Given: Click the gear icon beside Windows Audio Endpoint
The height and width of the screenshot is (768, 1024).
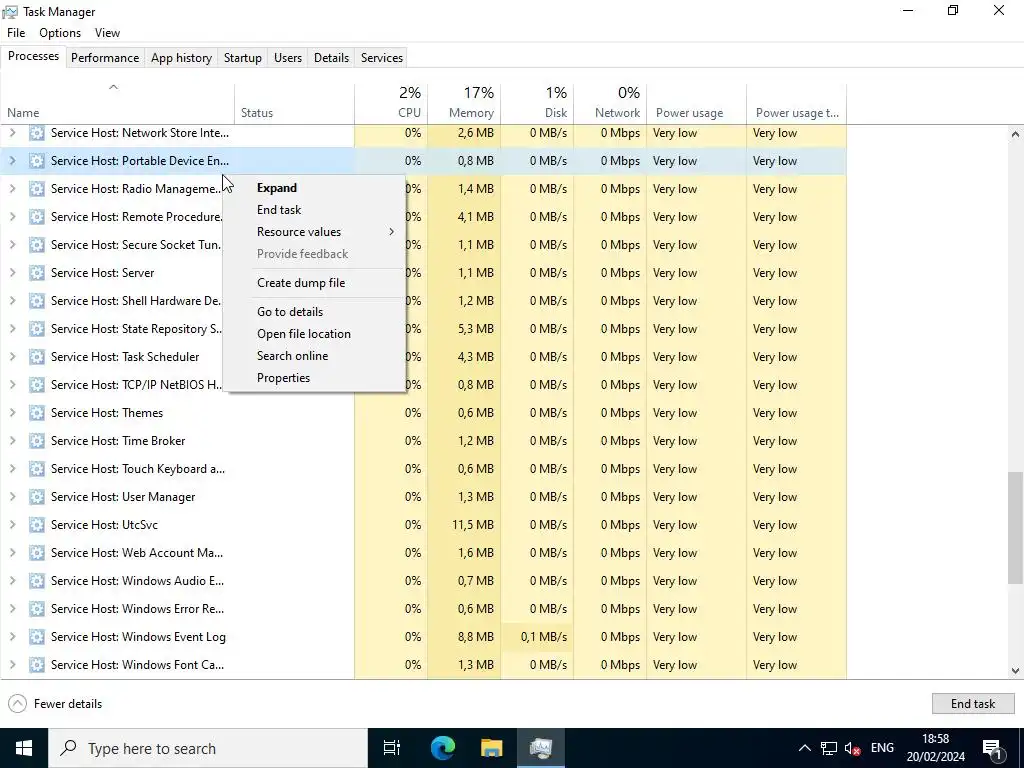Looking at the screenshot, I should click(x=37, y=581).
